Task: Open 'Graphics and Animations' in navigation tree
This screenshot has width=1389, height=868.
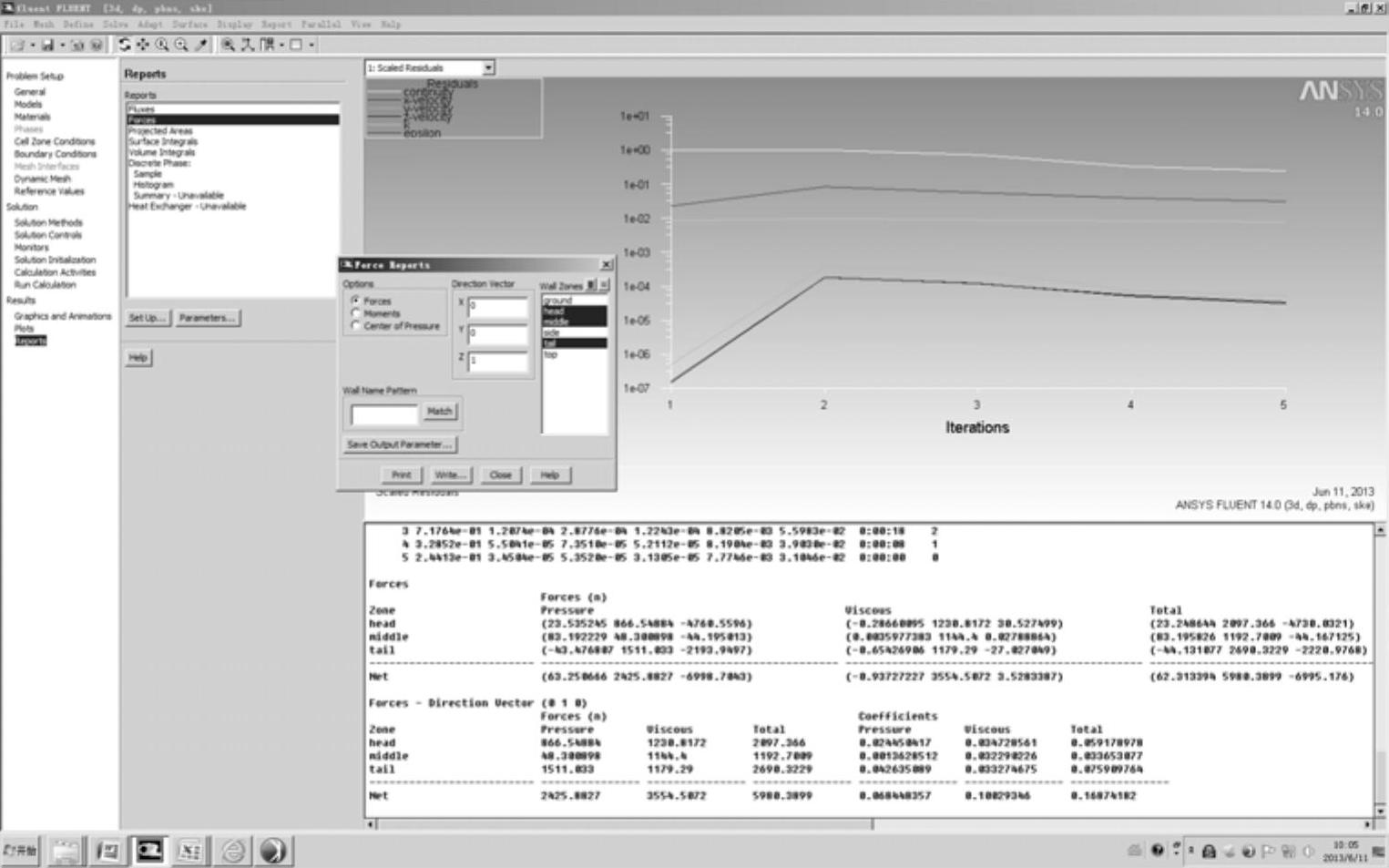Action: point(63,316)
